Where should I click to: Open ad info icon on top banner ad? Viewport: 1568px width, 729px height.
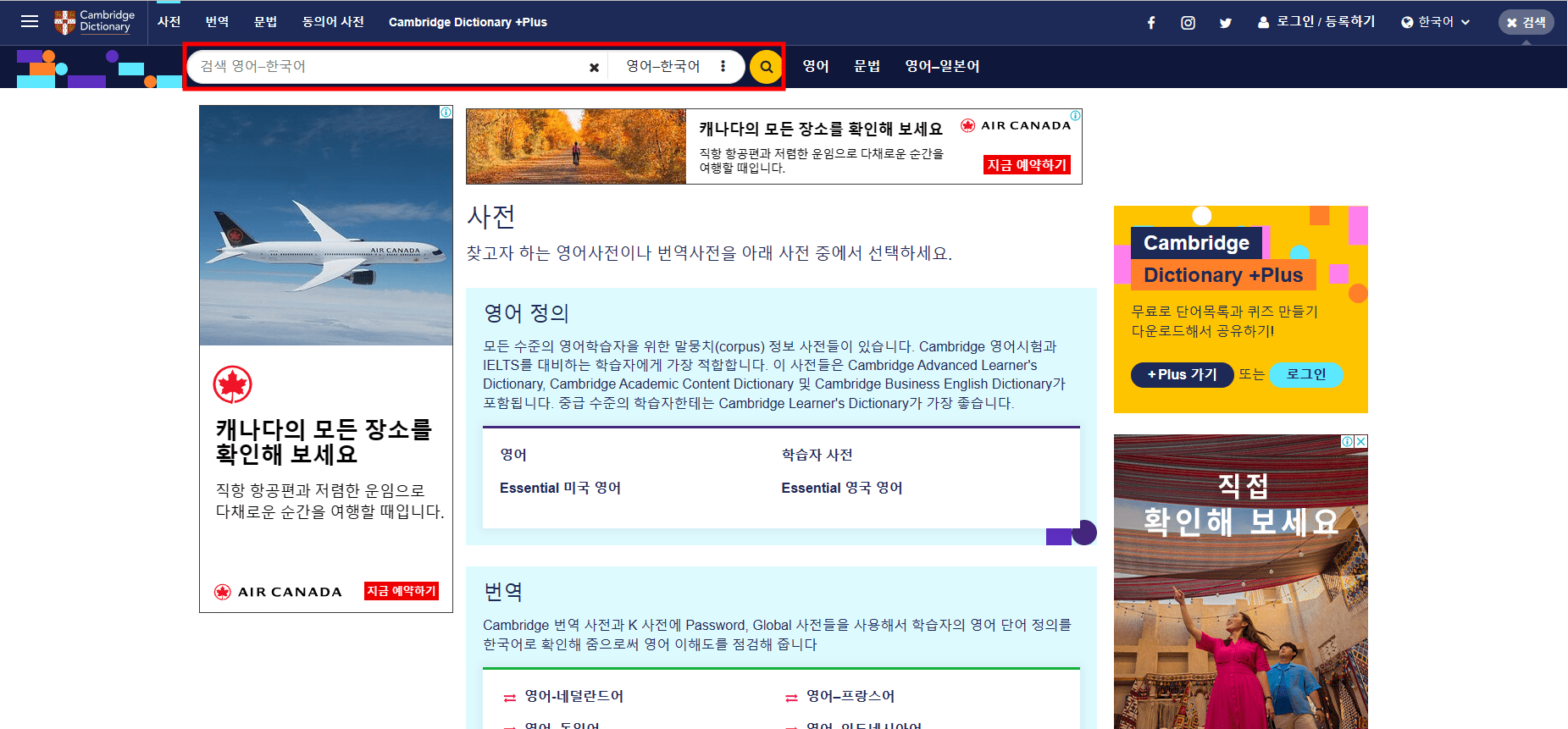1075,115
